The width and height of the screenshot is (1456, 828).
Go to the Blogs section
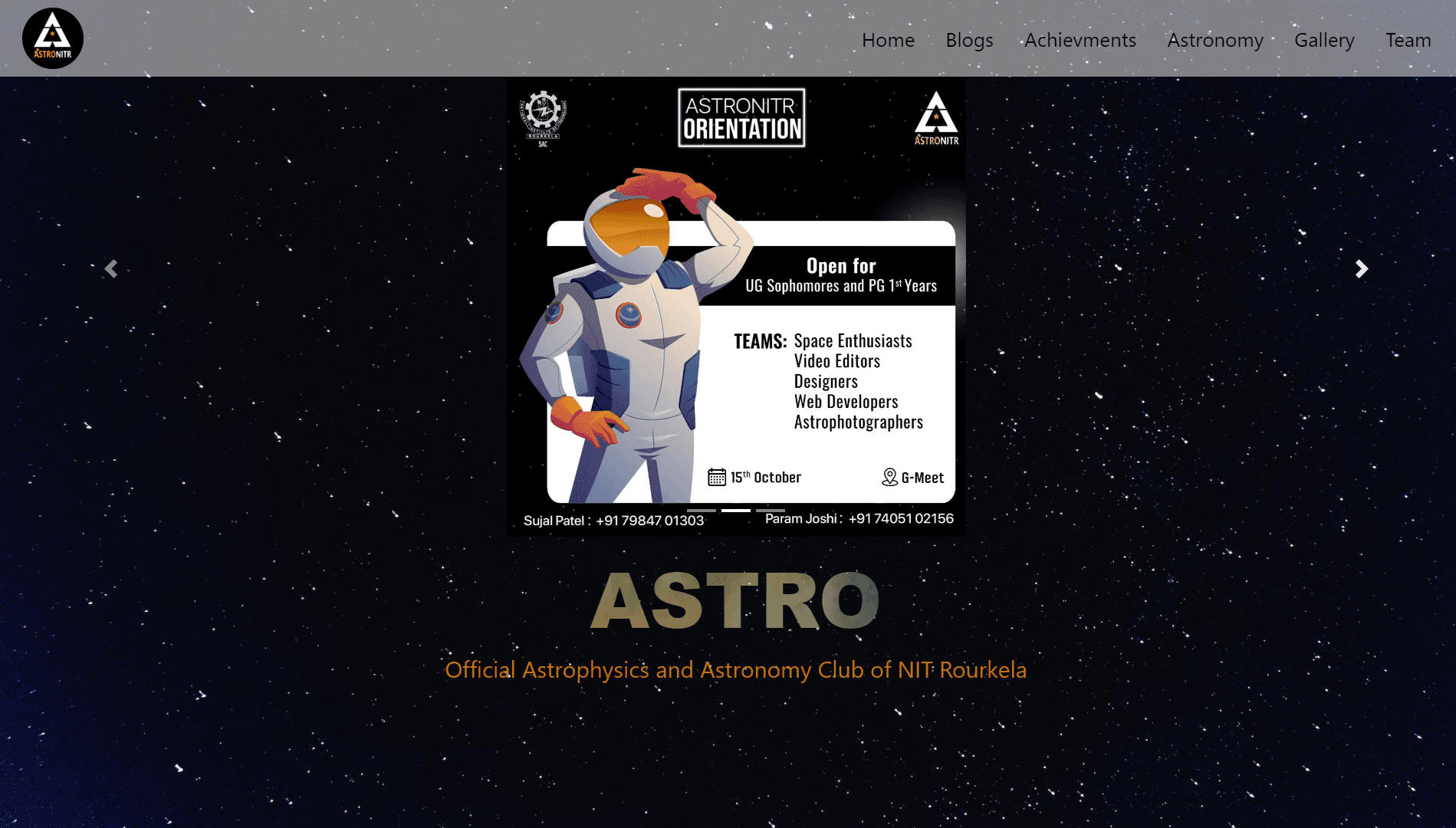pos(969,40)
